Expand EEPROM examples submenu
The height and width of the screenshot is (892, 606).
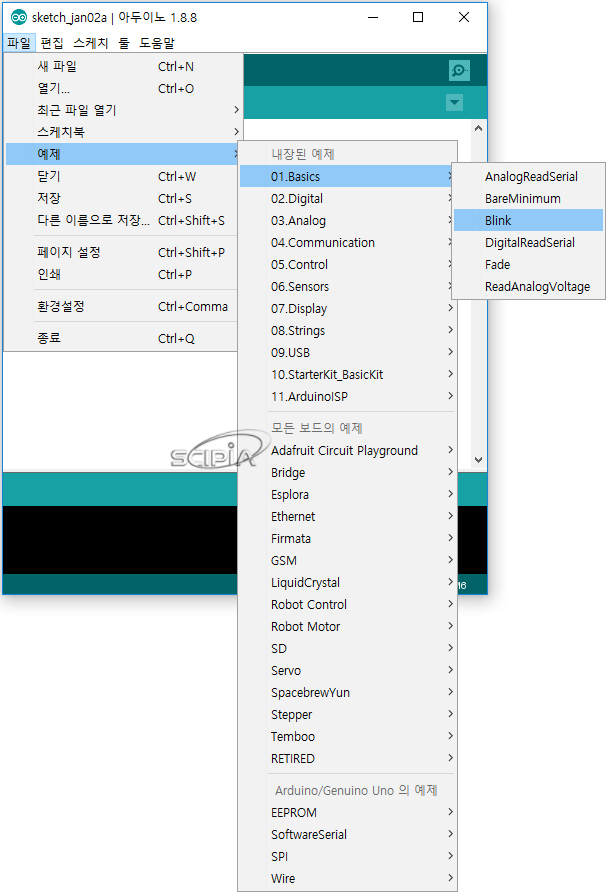[x=348, y=812]
